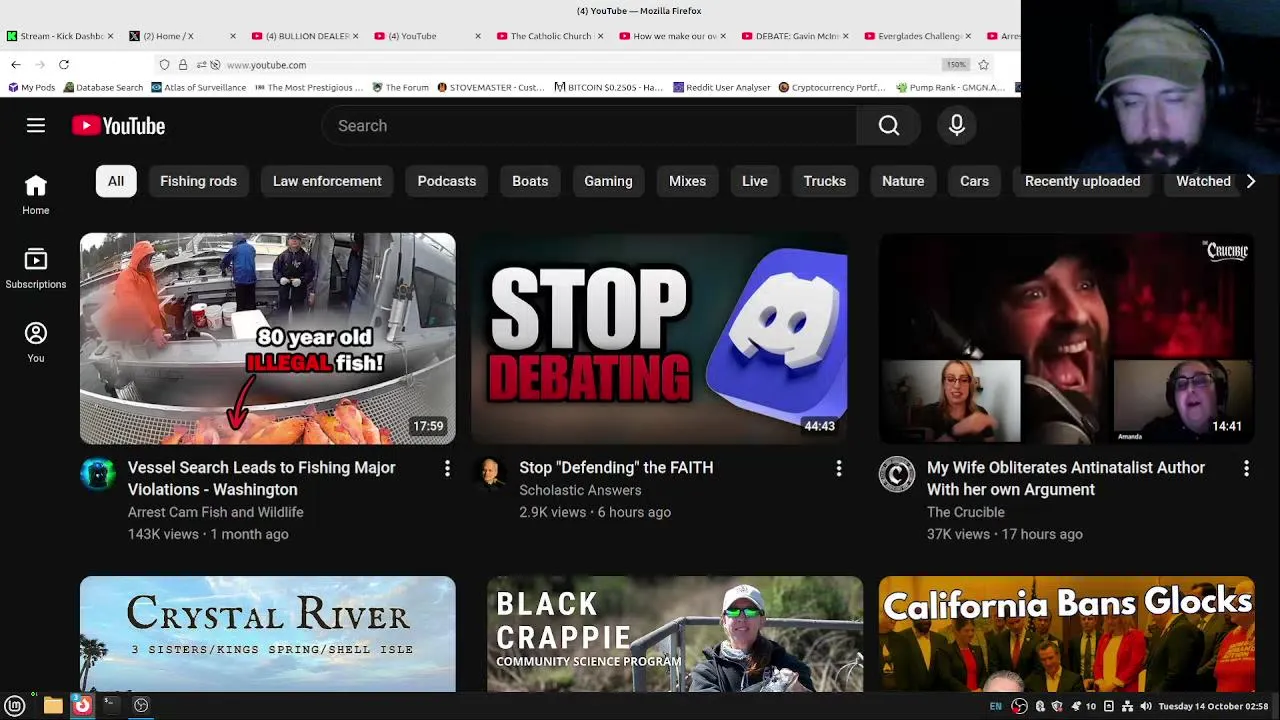Open the Tuesday 14 October clock
The height and width of the screenshot is (720, 1280).
[1213, 706]
